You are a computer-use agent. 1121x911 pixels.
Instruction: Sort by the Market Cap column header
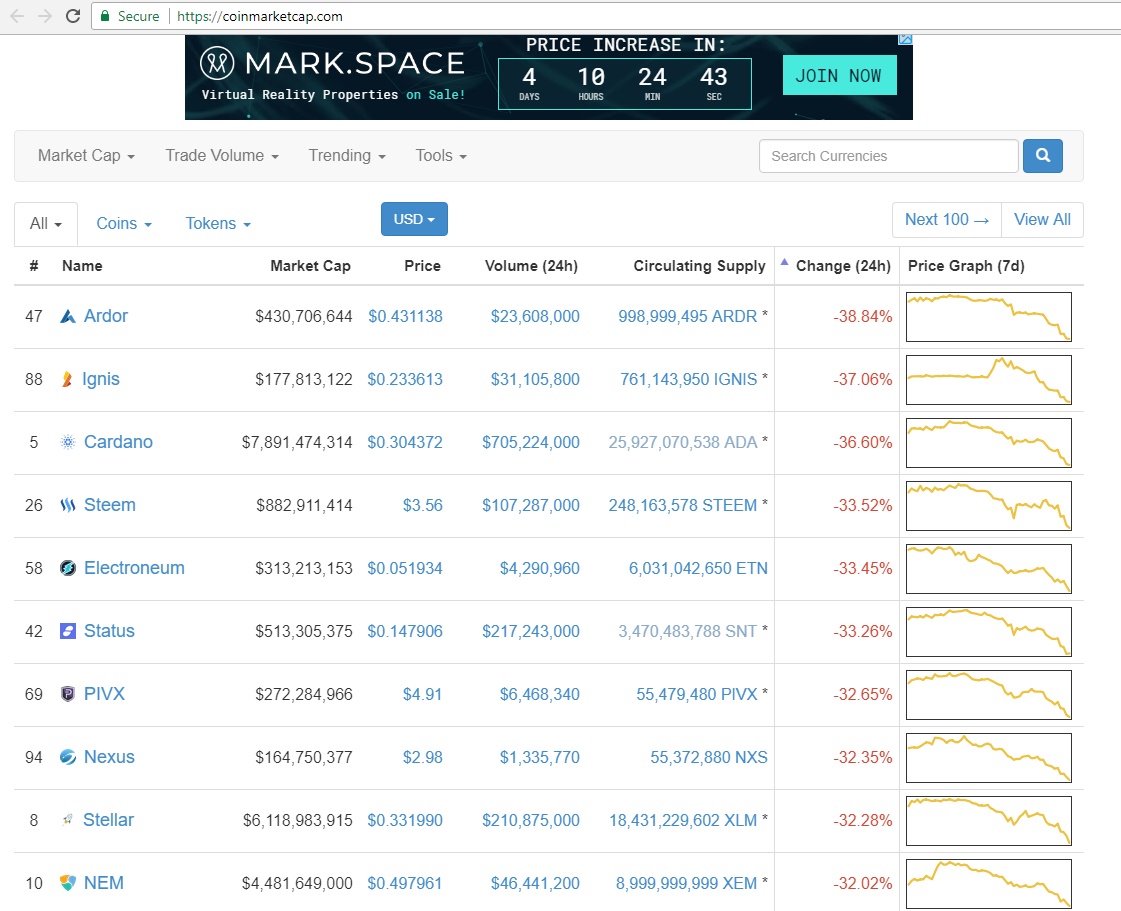(310, 266)
